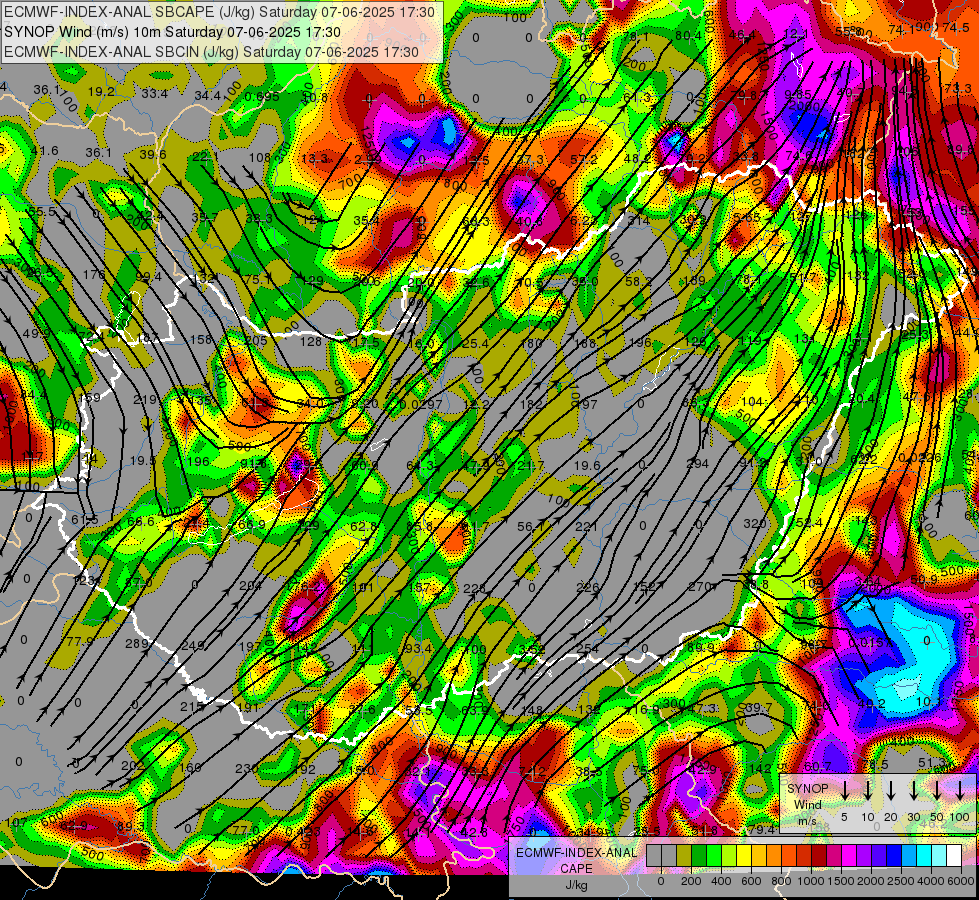Click map value 40.2
The width and height of the screenshot is (979, 900).
coord(872,703)
